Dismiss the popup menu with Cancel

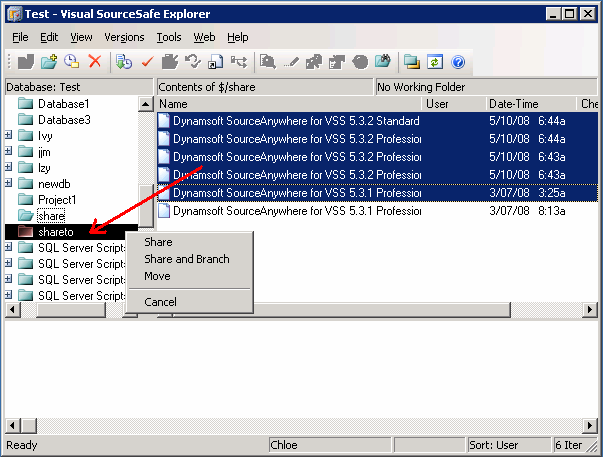click(160, 302)
